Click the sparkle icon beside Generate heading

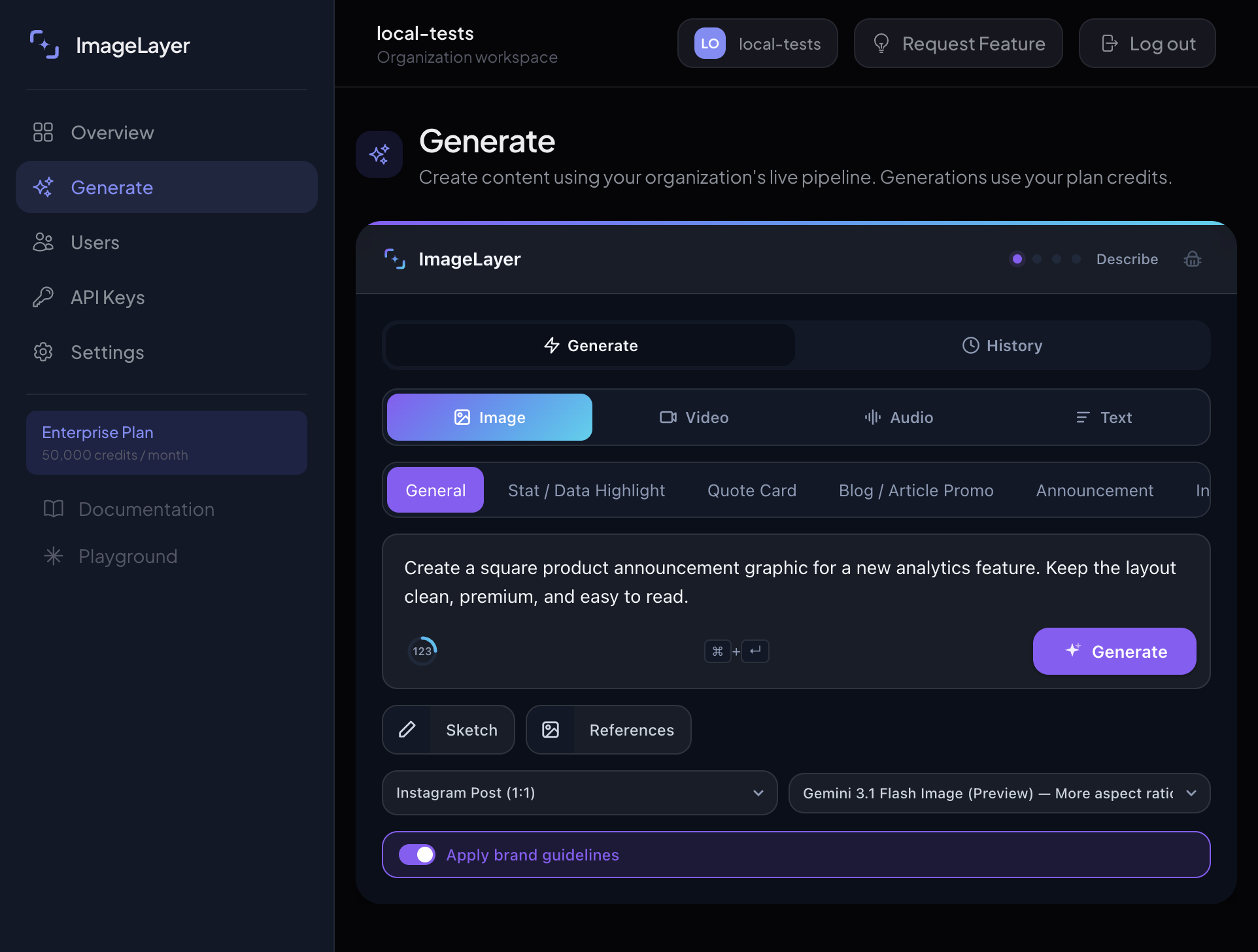tap(379, 154)
